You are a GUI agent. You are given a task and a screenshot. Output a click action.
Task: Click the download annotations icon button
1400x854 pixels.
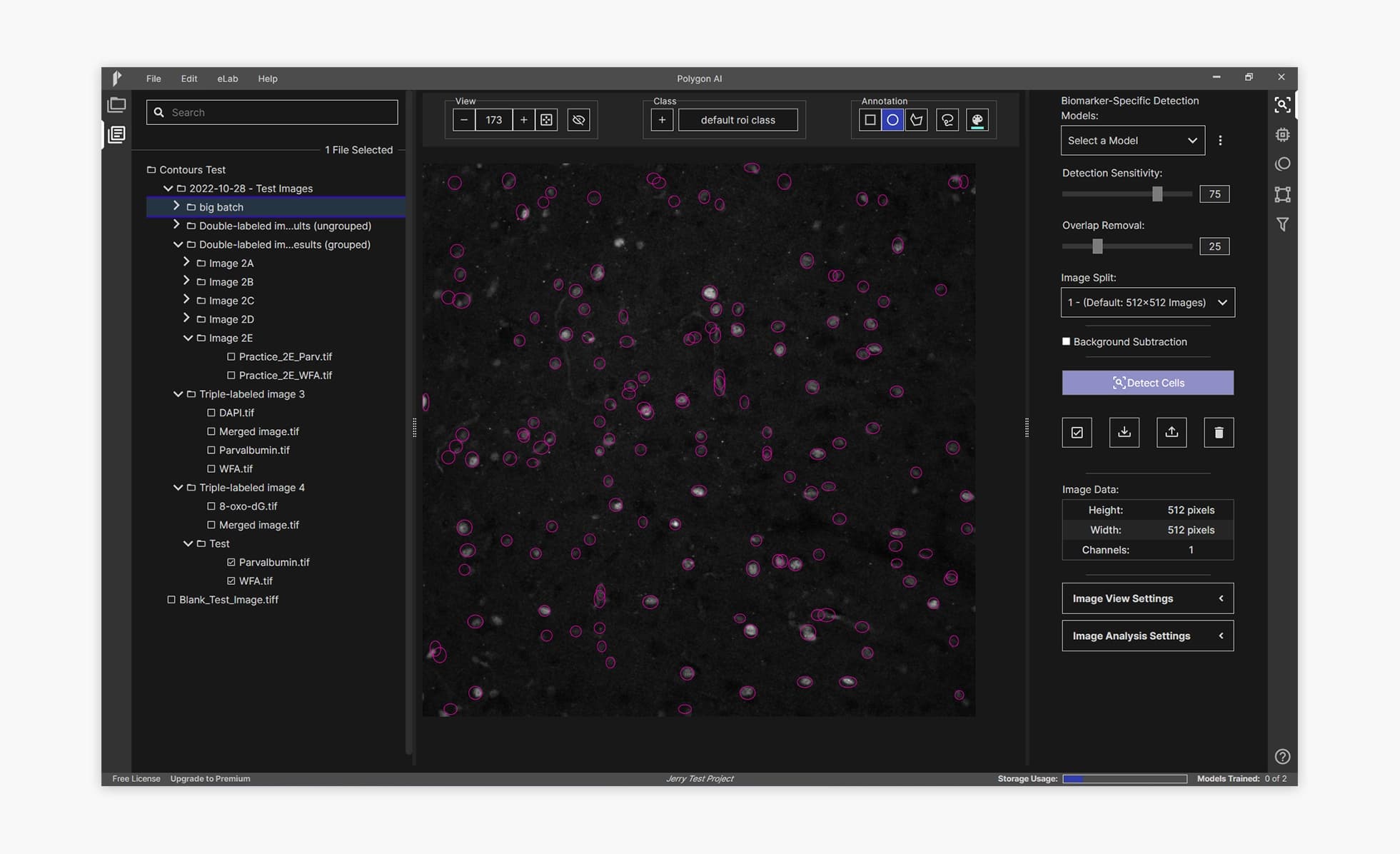(x=1124, y=433)
